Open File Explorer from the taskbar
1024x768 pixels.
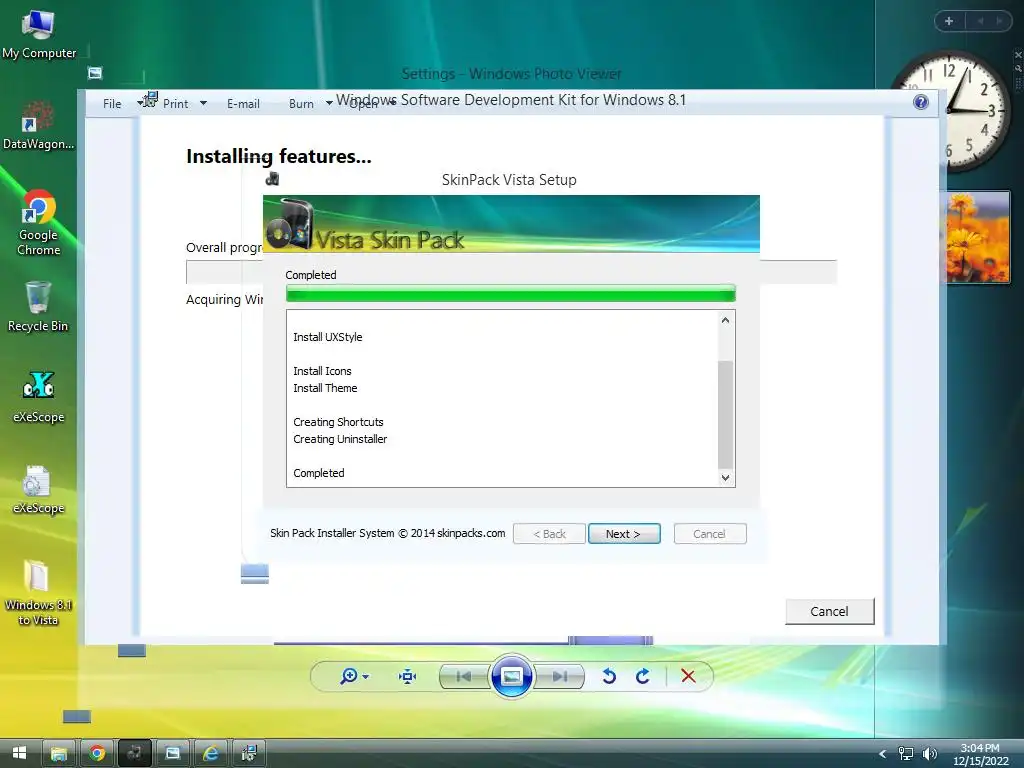tap(59, 754)
